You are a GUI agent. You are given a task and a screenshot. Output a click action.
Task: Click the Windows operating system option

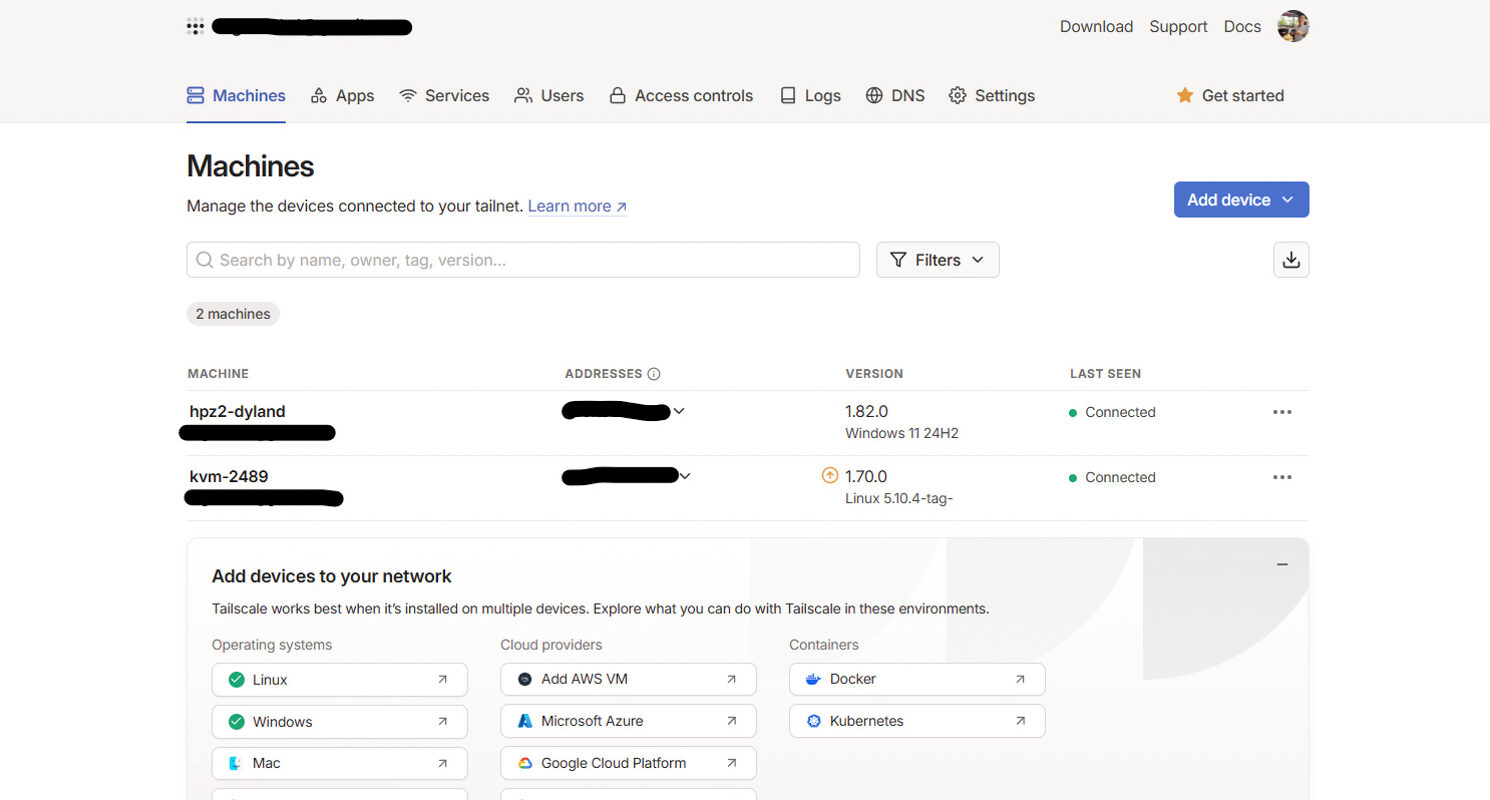pos(340,722)
